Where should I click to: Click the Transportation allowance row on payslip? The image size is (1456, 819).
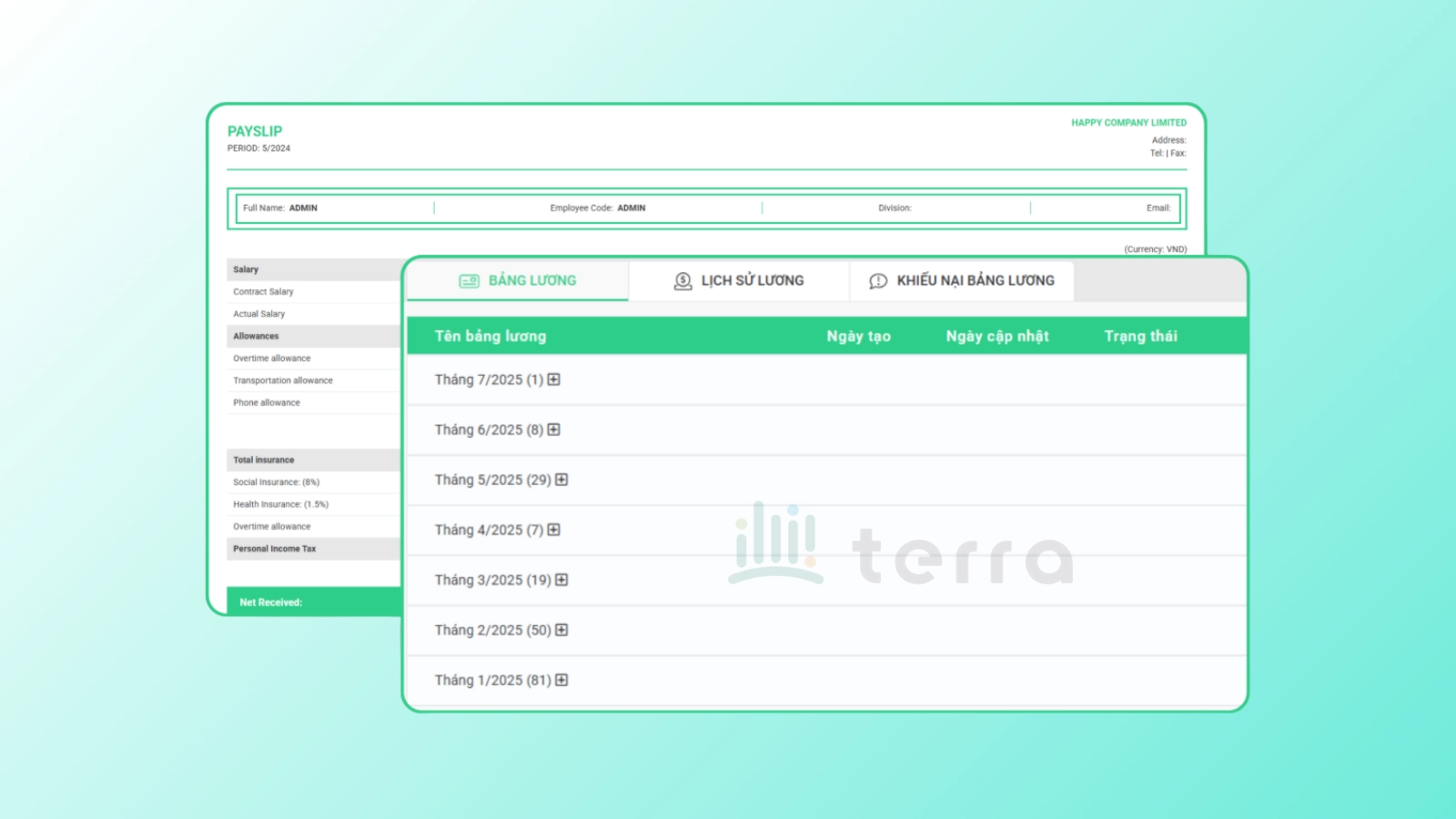314,380
